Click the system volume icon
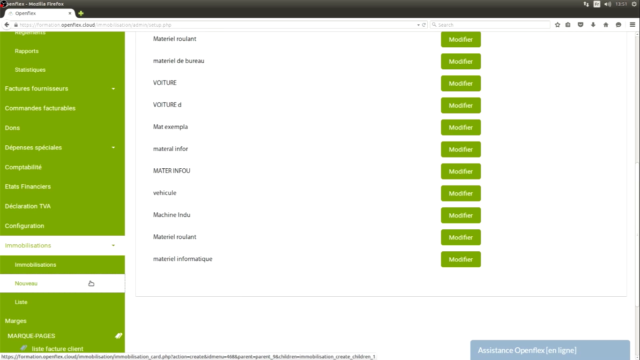This screenshot has height=360, width=640. click(607, 4)
